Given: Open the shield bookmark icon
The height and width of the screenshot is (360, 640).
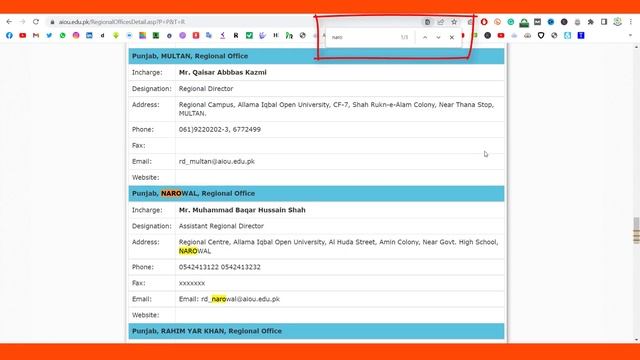Looking at the screenshot, I should (x=541, y=36).
